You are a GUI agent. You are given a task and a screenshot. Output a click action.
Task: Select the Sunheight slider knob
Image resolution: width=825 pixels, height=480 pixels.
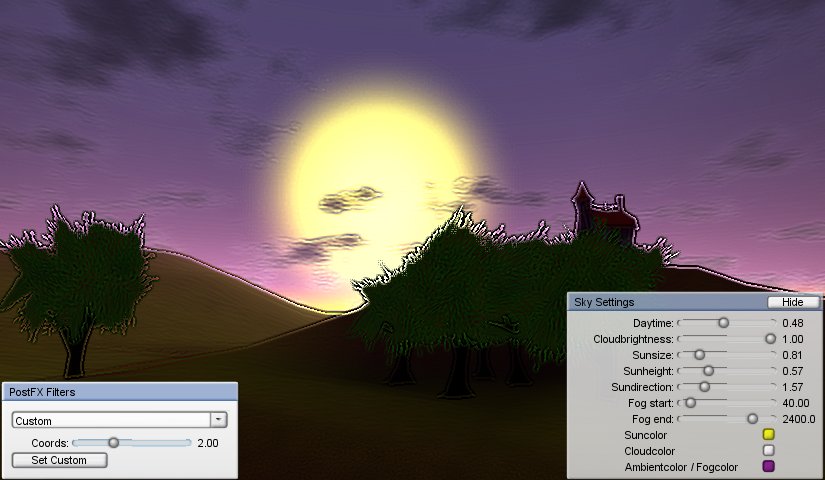point(708,371)
